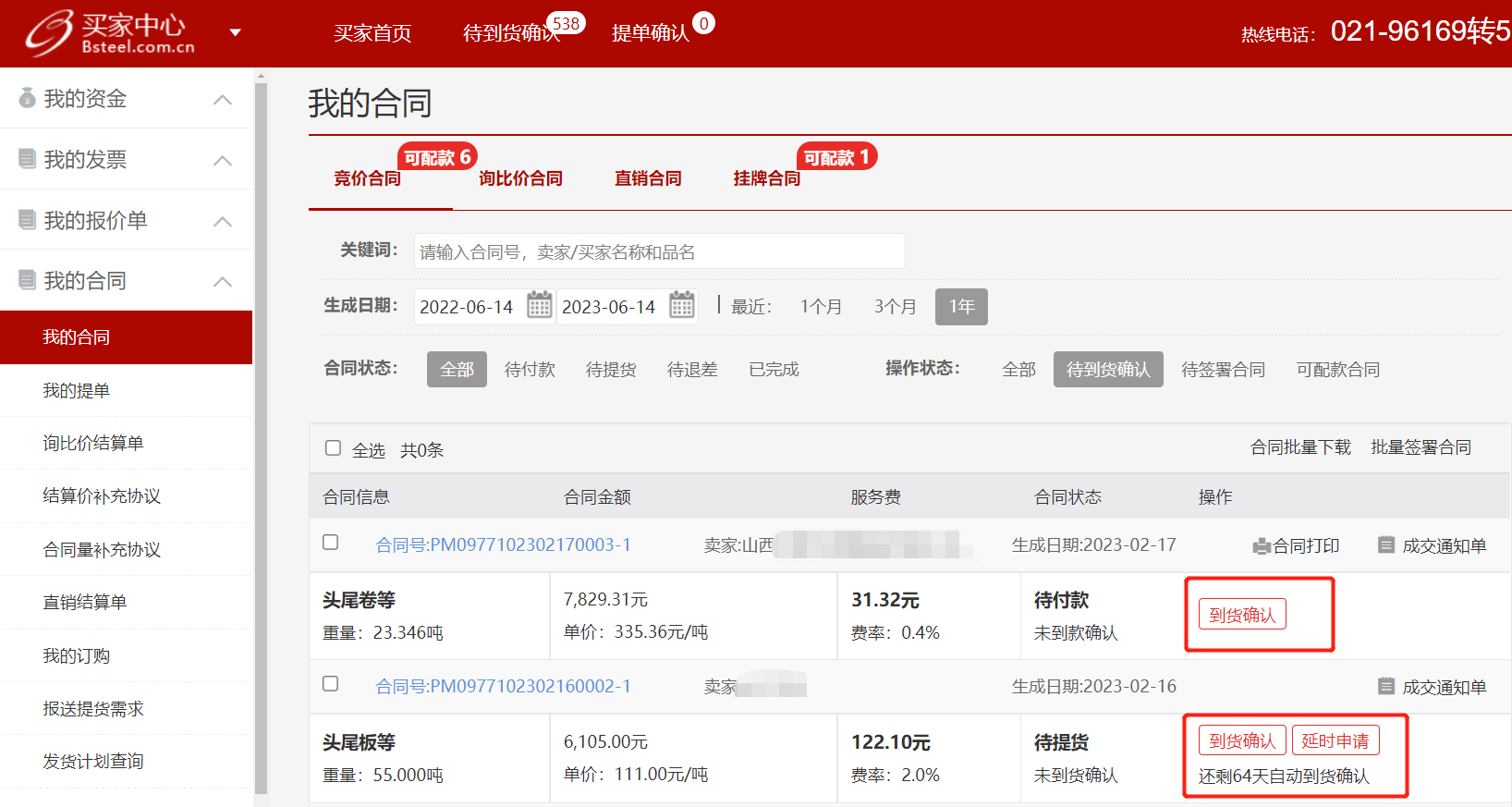Tick the 全选 select-all checkbox

[333, 448]
